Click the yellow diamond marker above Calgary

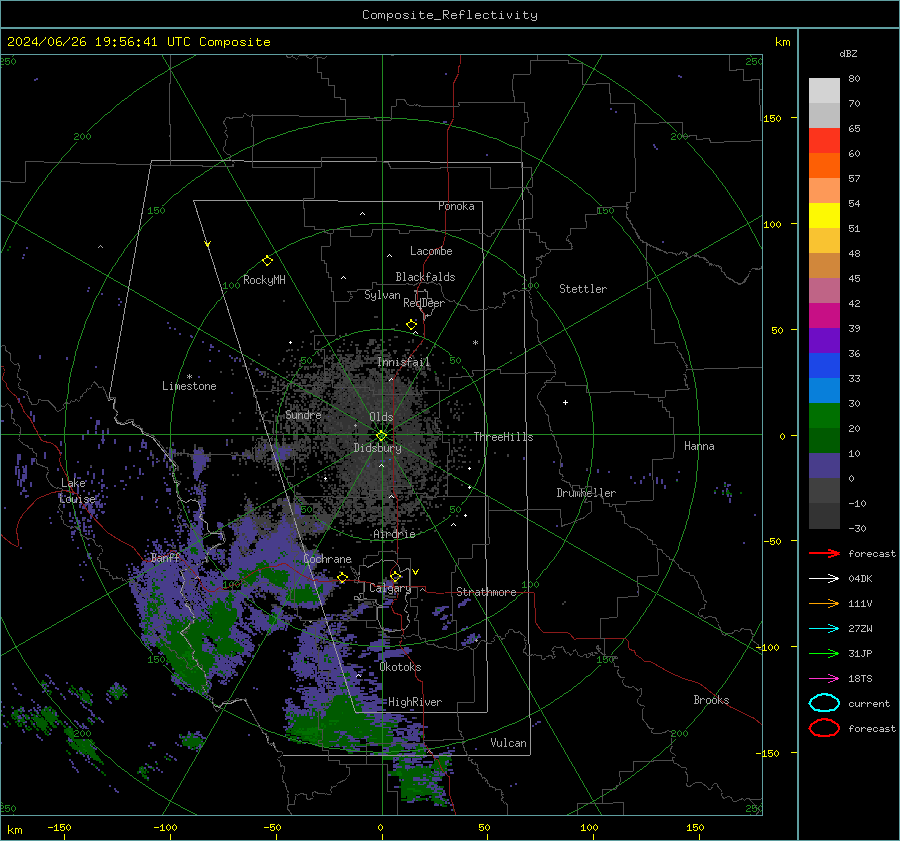coord(395,576)
